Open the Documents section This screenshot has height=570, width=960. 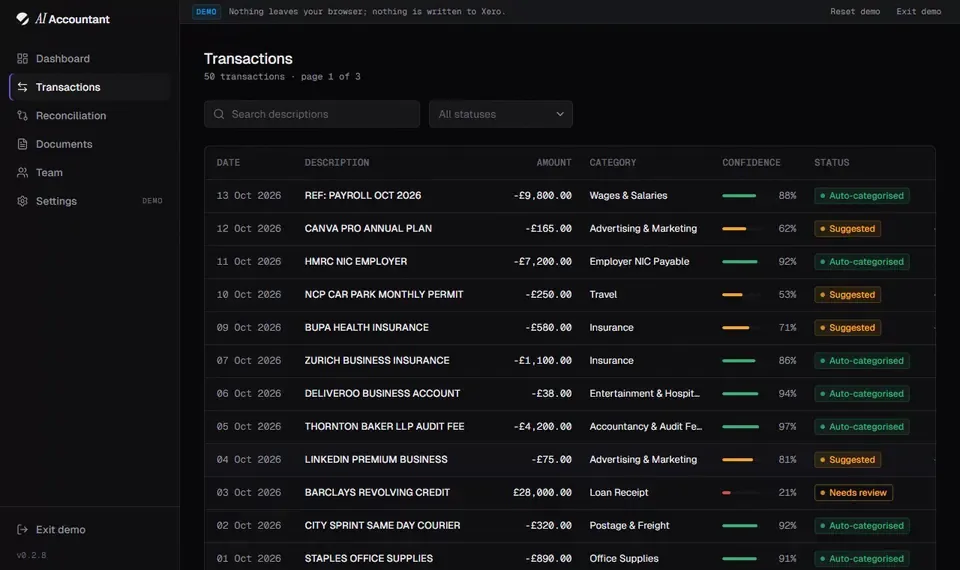click(89, 144)
